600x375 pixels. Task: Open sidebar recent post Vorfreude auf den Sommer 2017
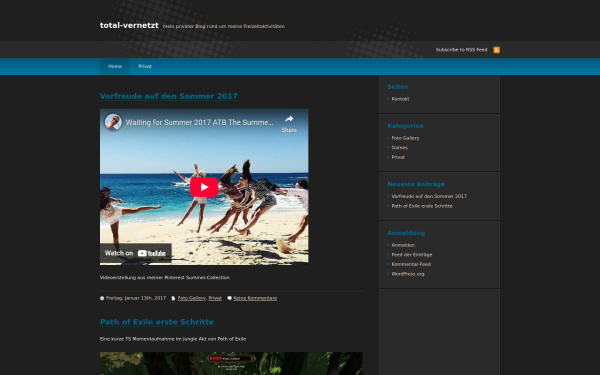click(429, 196)
